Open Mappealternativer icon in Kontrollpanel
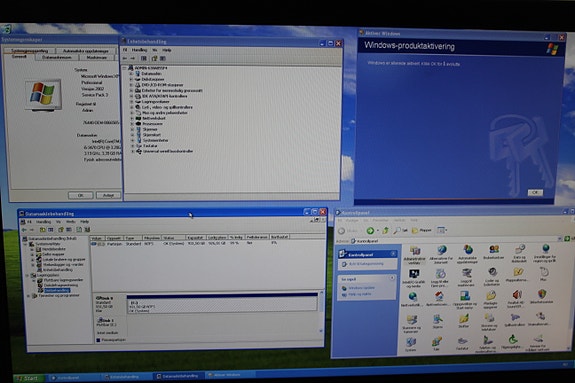This screenshot has width=575, height=383. pos(517,275)
